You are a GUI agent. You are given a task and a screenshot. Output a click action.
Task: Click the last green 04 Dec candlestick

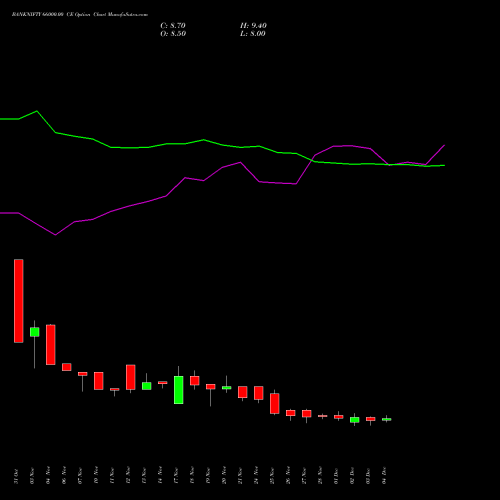(387, 419)
